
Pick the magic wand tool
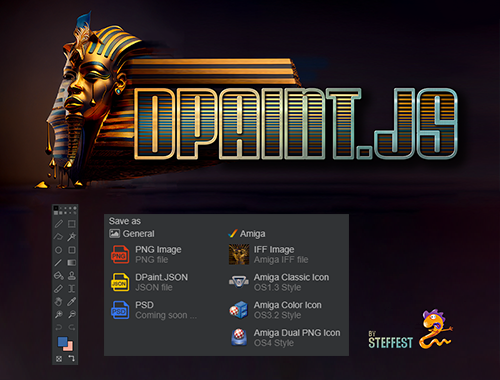coord(72,237)
